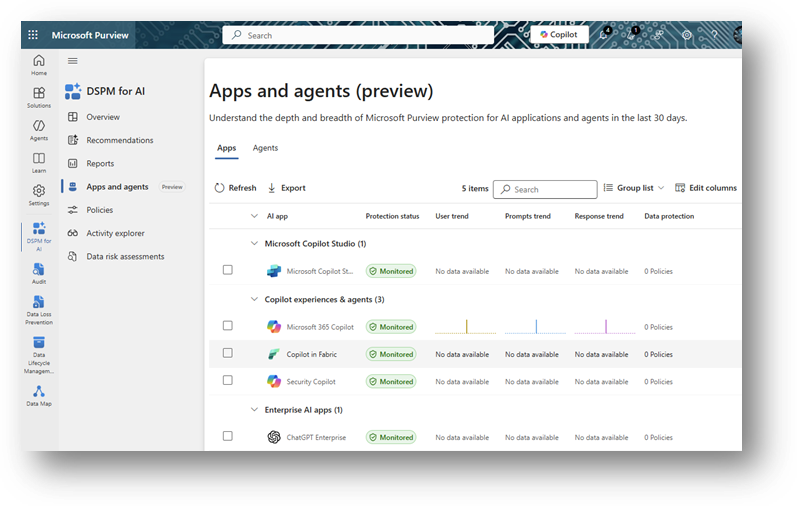Check the Security Copilot row checkbox
Screen dimensions: 797x506
point(228,380)
